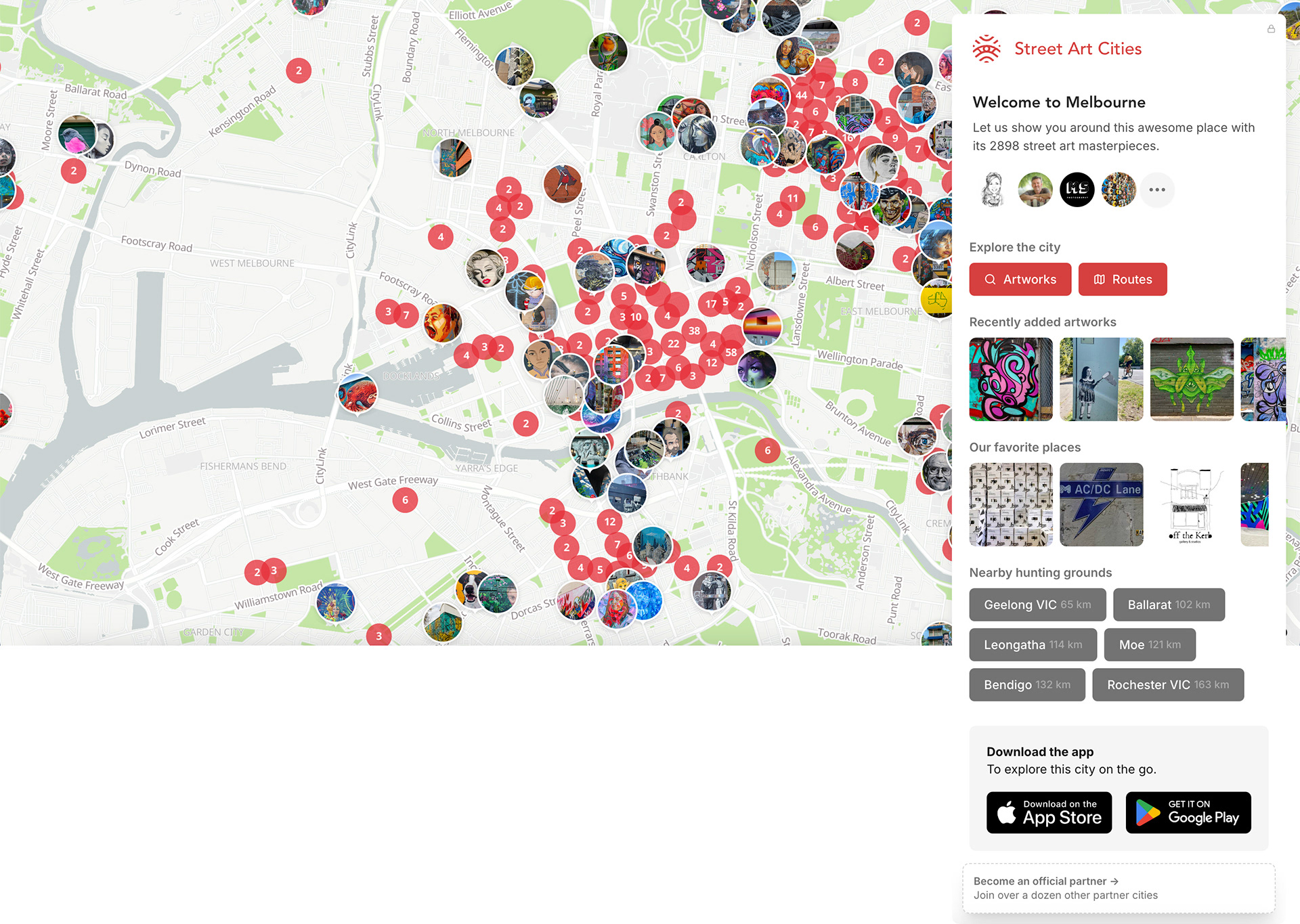Screen dimensions: 1300x924
Task: Click the lock icon in the panel corner
Action: [x=1271, y=29]
